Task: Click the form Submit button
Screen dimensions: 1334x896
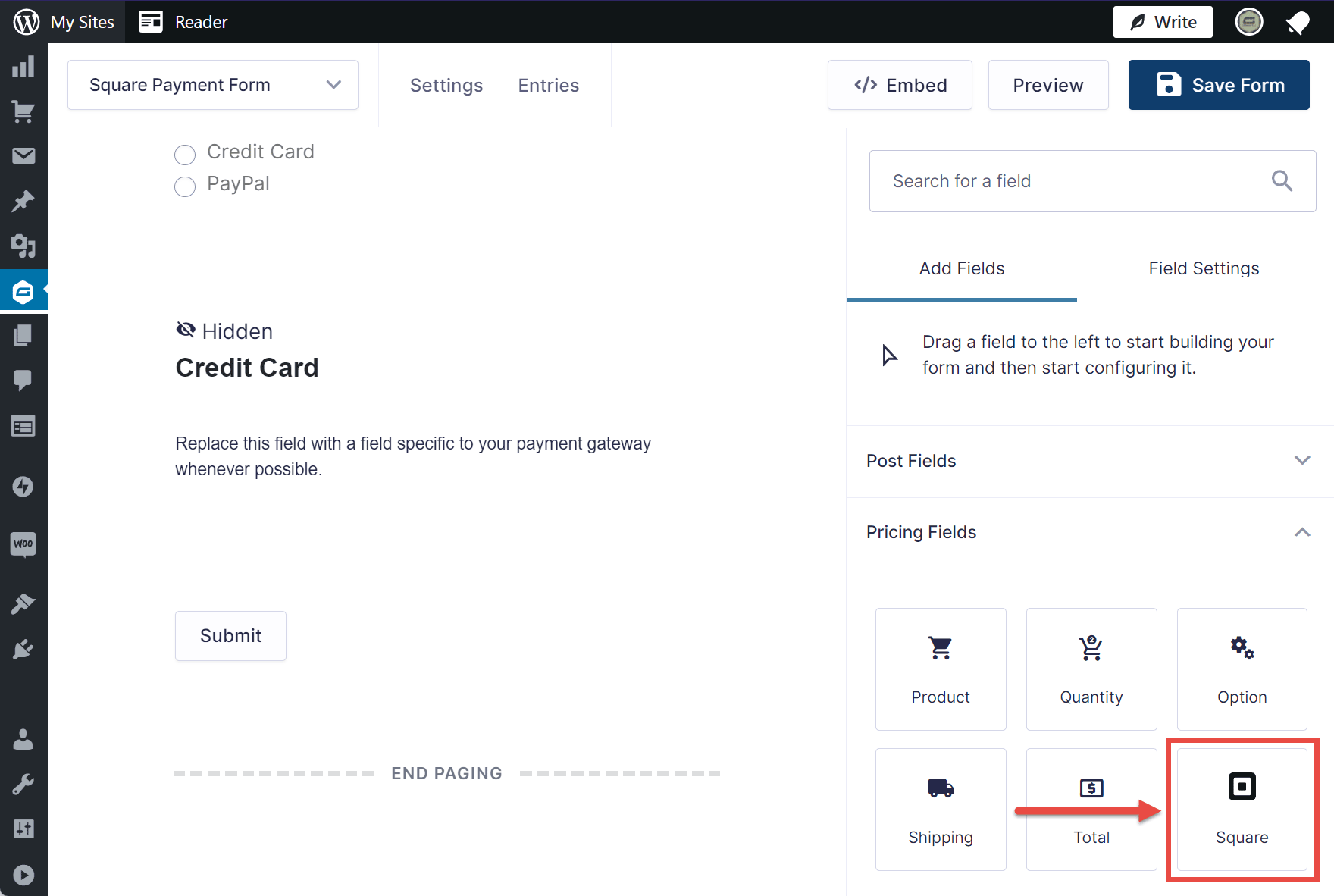Action: [230, 636]
